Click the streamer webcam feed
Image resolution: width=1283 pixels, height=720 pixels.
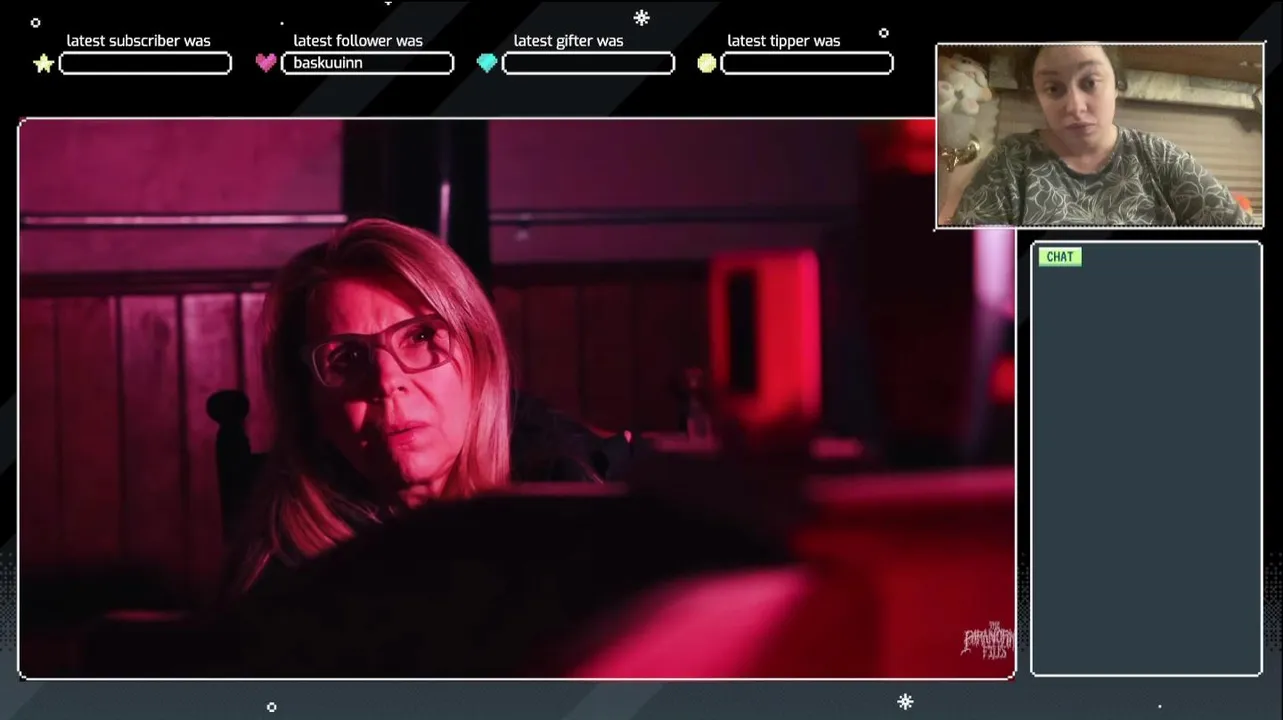pos(1099,136)
